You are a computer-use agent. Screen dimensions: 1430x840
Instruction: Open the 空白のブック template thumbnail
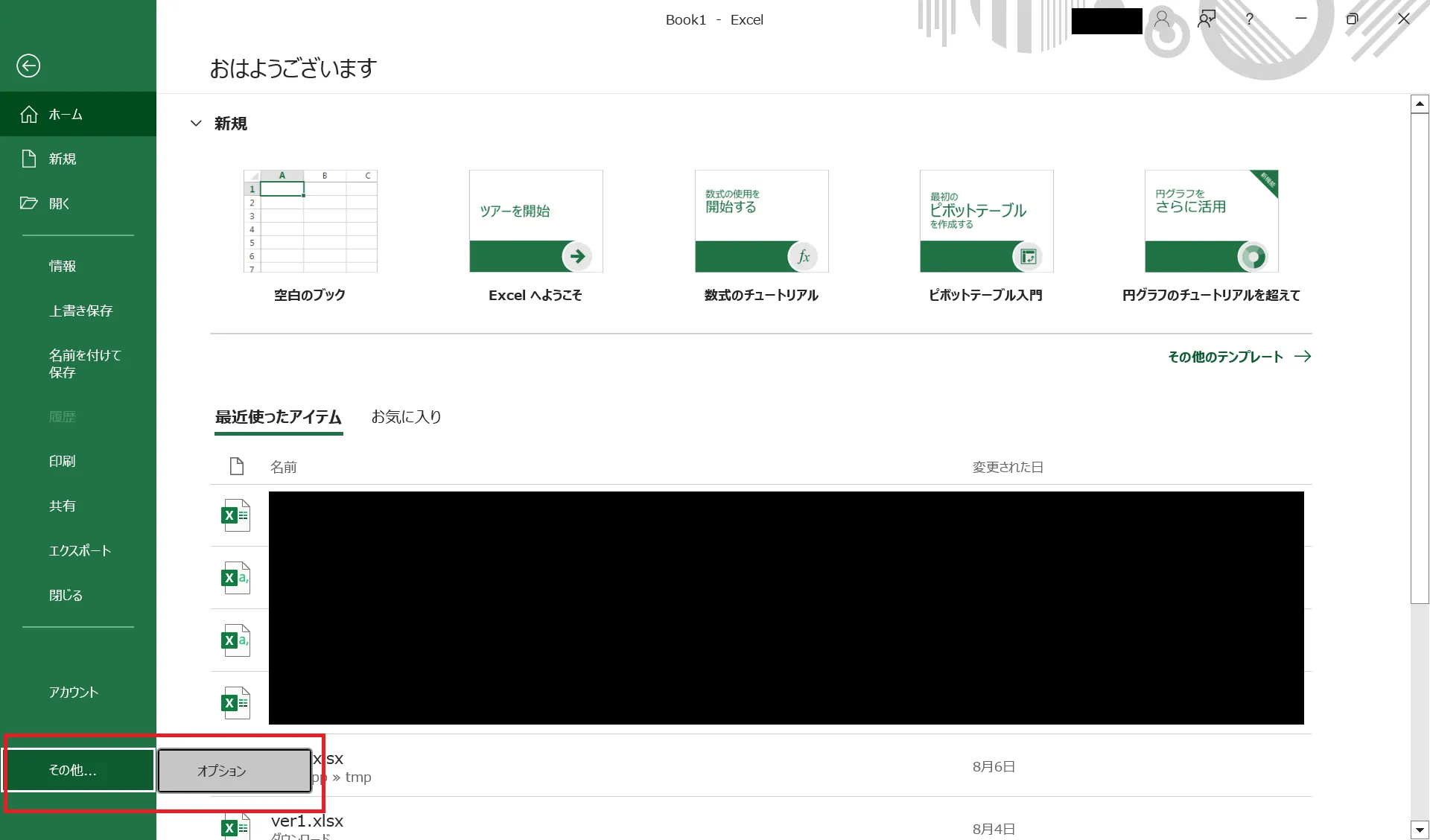[x=310, y=221]
